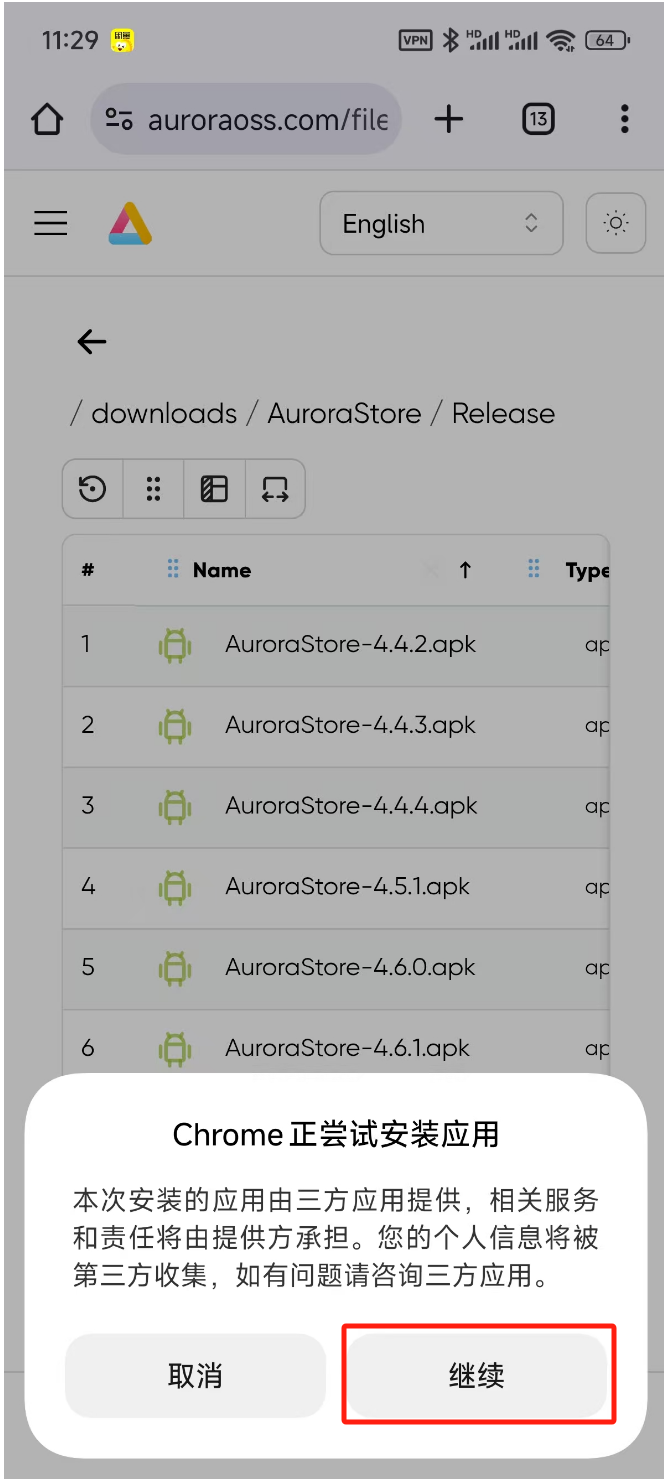Tap the Aurora OSS logo
Viewport: 664px width, 1479px height.
tap(130, 223)
